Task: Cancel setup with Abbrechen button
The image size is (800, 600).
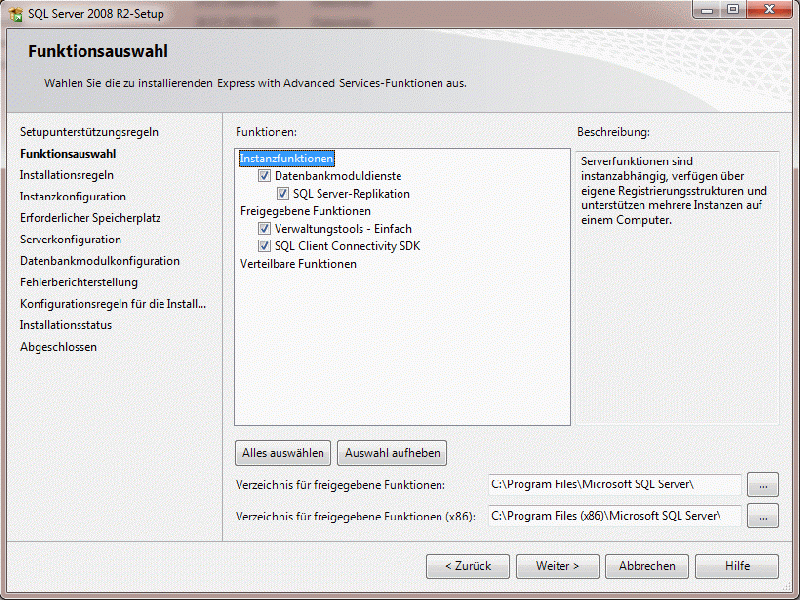Action: tap(647, 566)
